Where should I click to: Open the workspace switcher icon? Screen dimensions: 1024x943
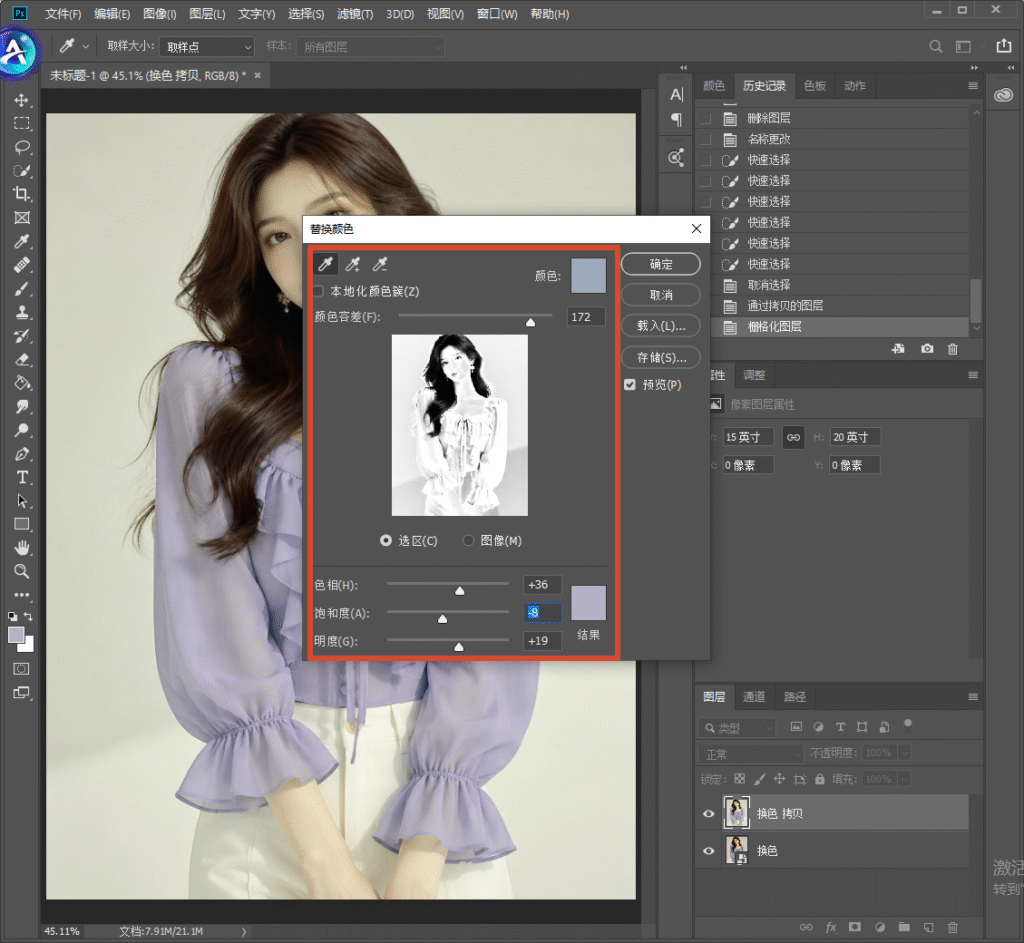pos(963,46)
